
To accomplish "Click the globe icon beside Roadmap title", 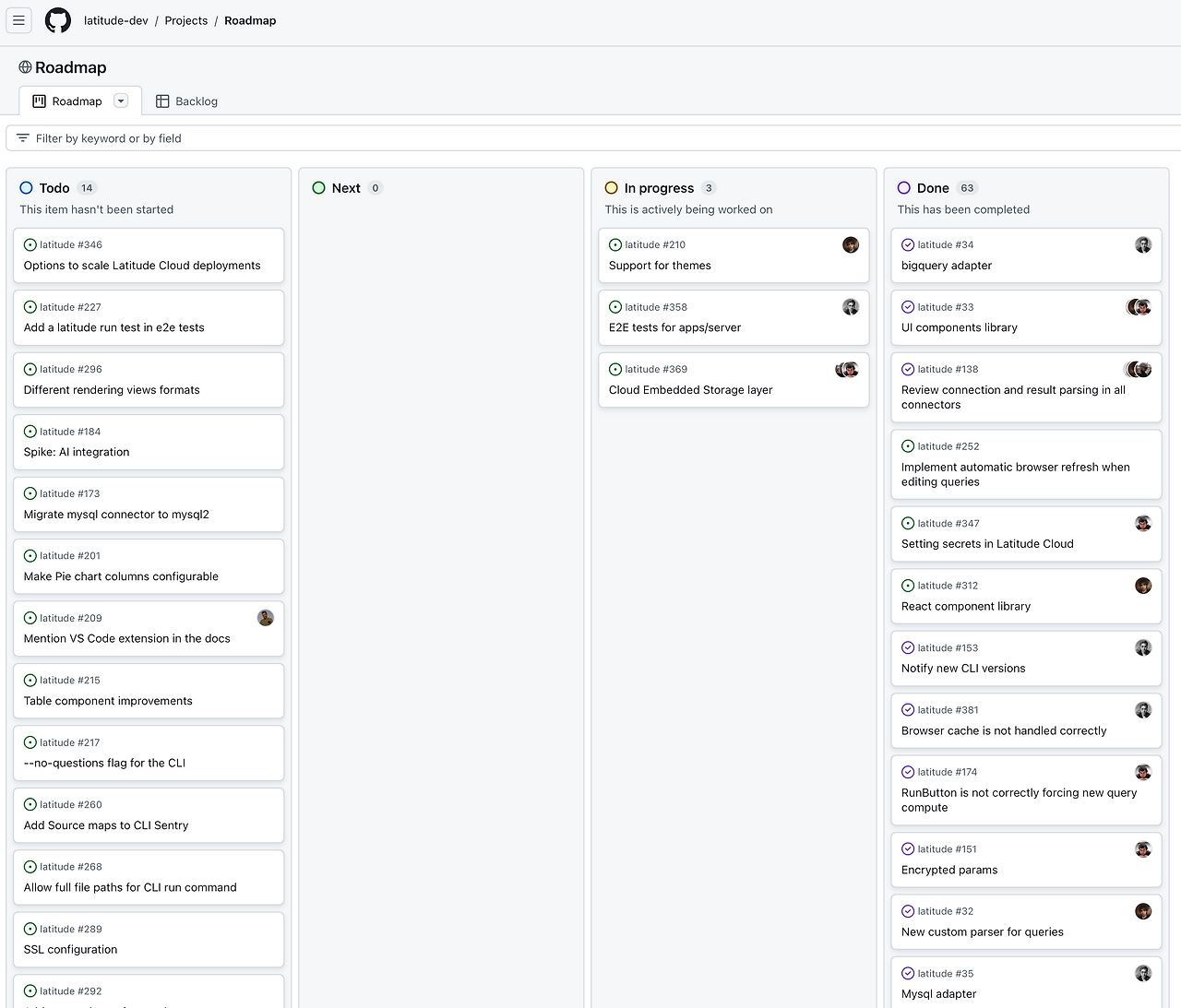I will point(25,67).
